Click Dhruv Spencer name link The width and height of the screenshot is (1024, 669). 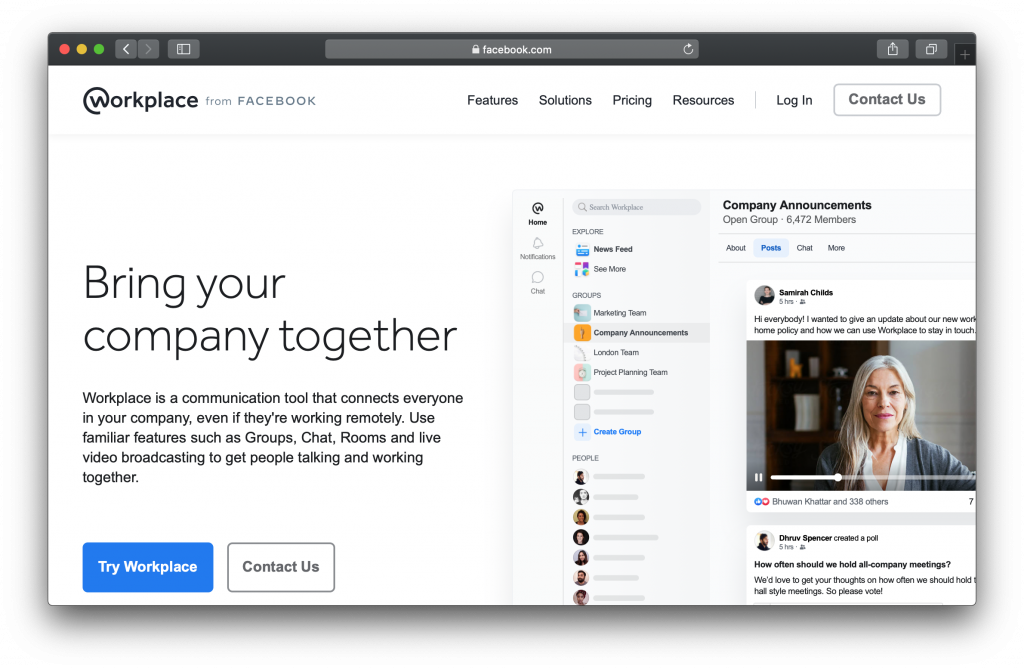805,538
